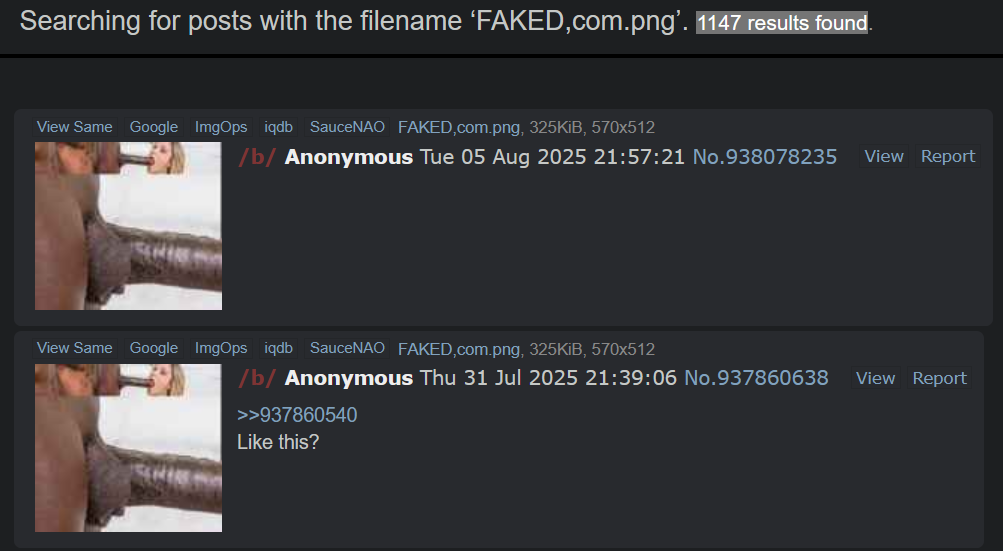This screenshot has width=1003, height=551.
Task: Click SauceNAO in the second post
Action: pos(347,347)
